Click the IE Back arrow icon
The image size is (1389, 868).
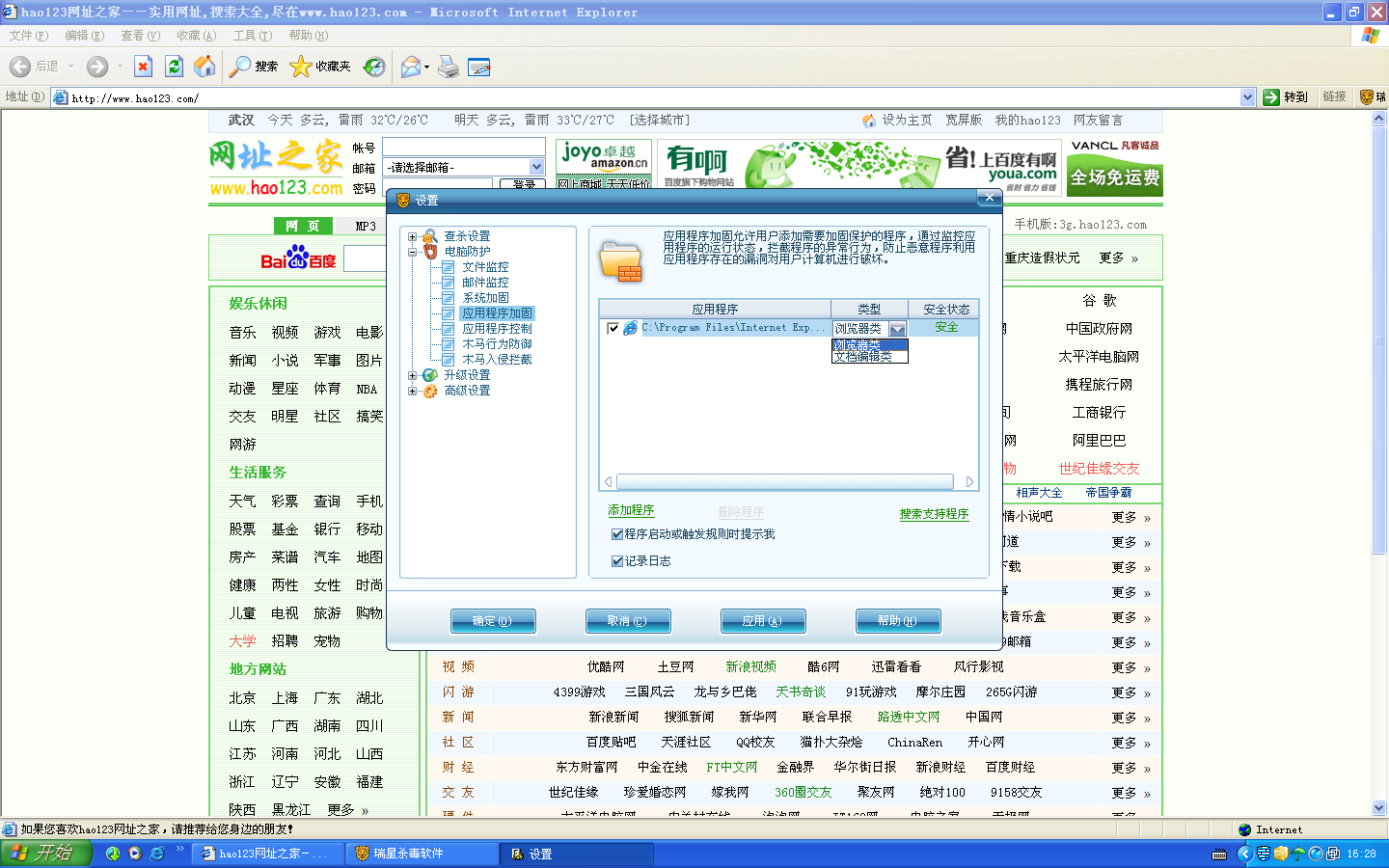click(19, 67)
